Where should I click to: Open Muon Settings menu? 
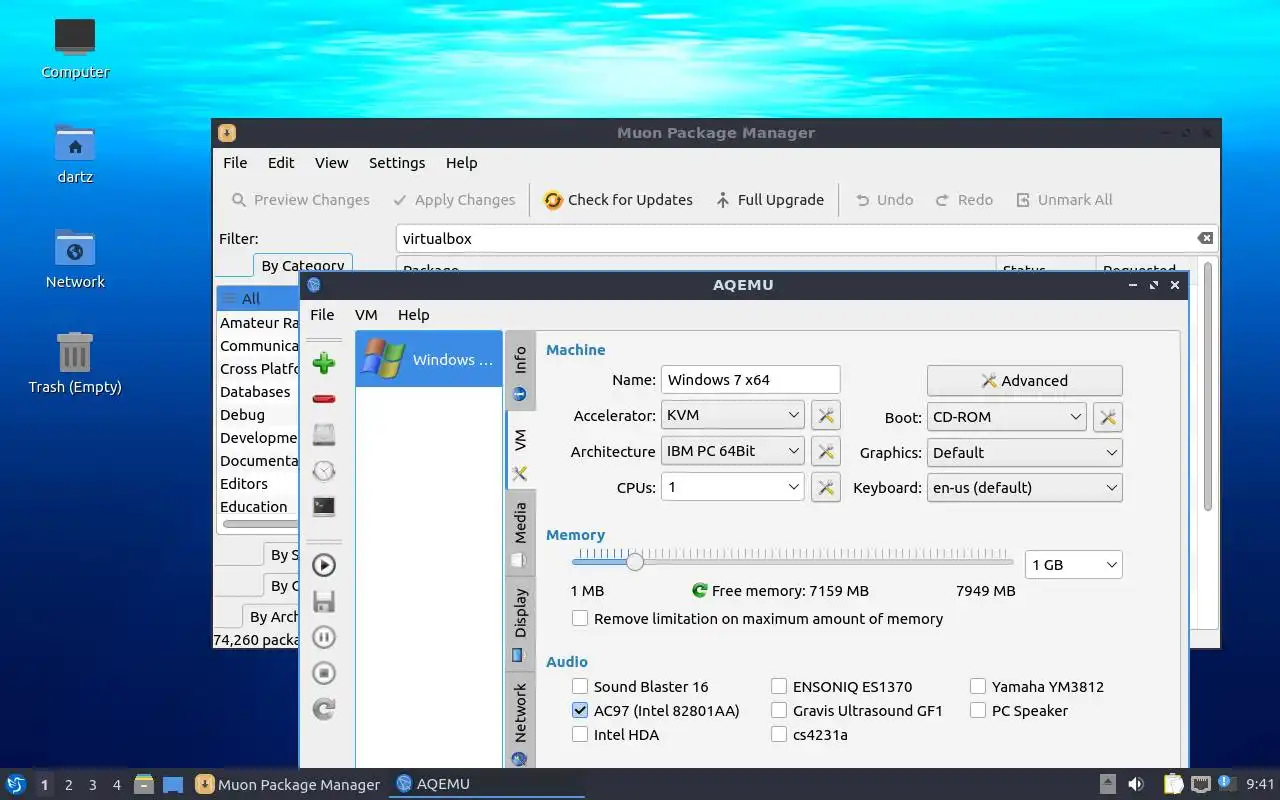397,163
